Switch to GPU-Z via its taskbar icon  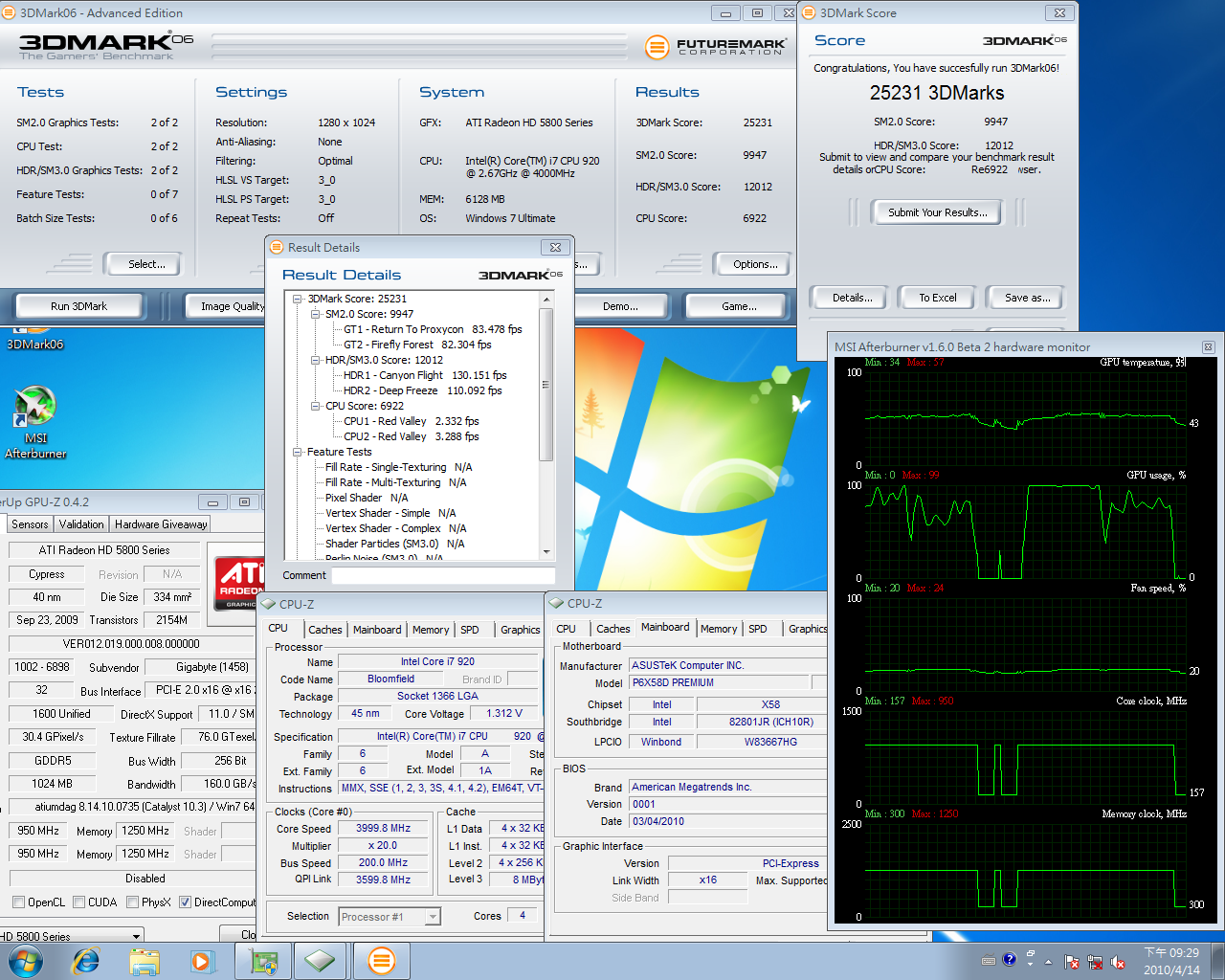[x=263, y=960]
